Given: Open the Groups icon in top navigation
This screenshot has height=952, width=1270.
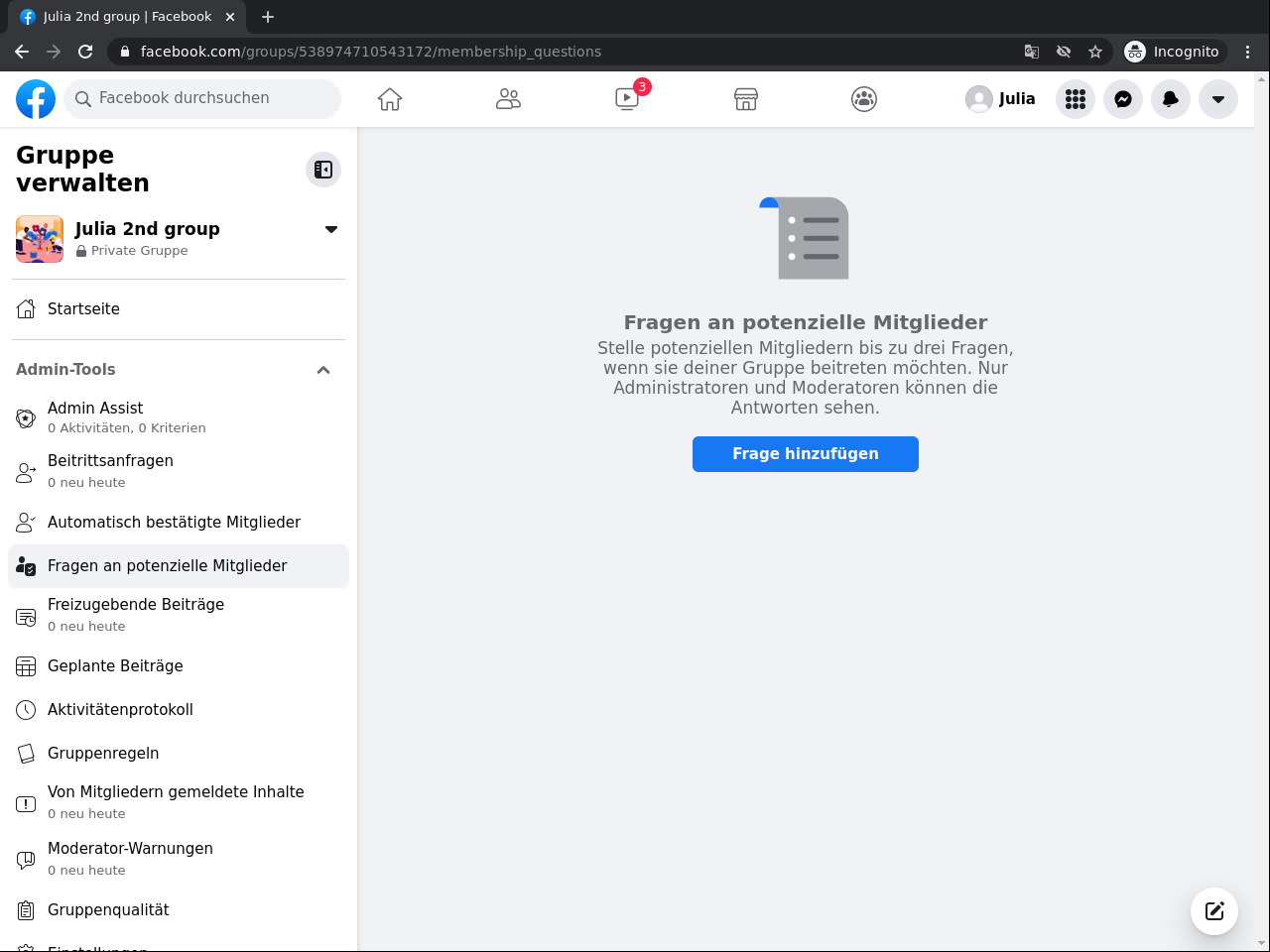Looking at the screenshot, I should (864, 99).
